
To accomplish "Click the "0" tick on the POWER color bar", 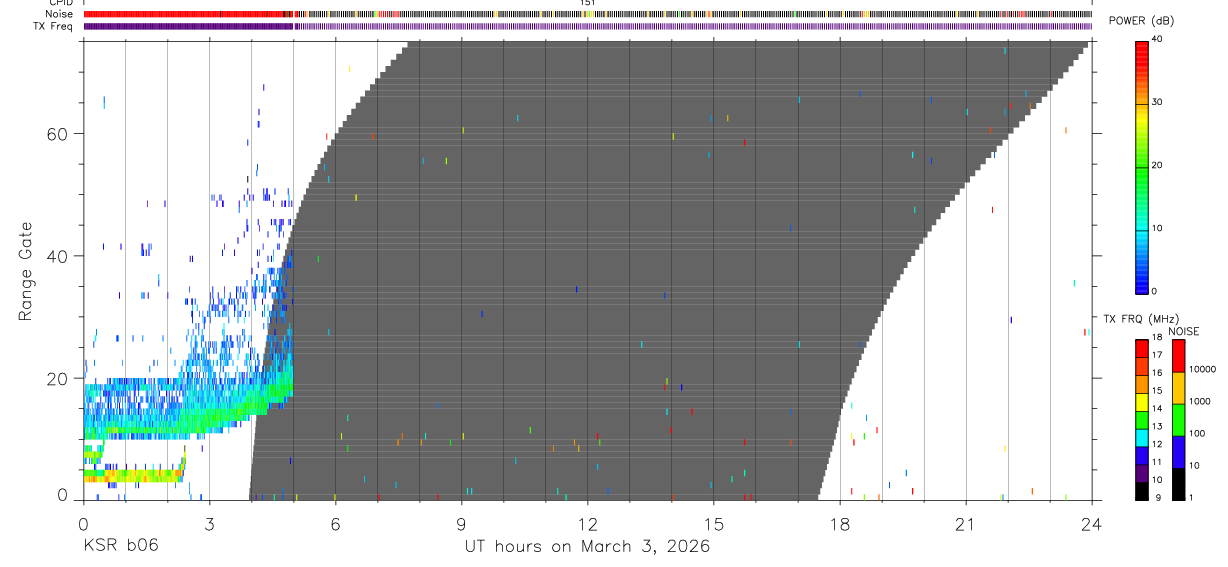I will coord(1156,291).
